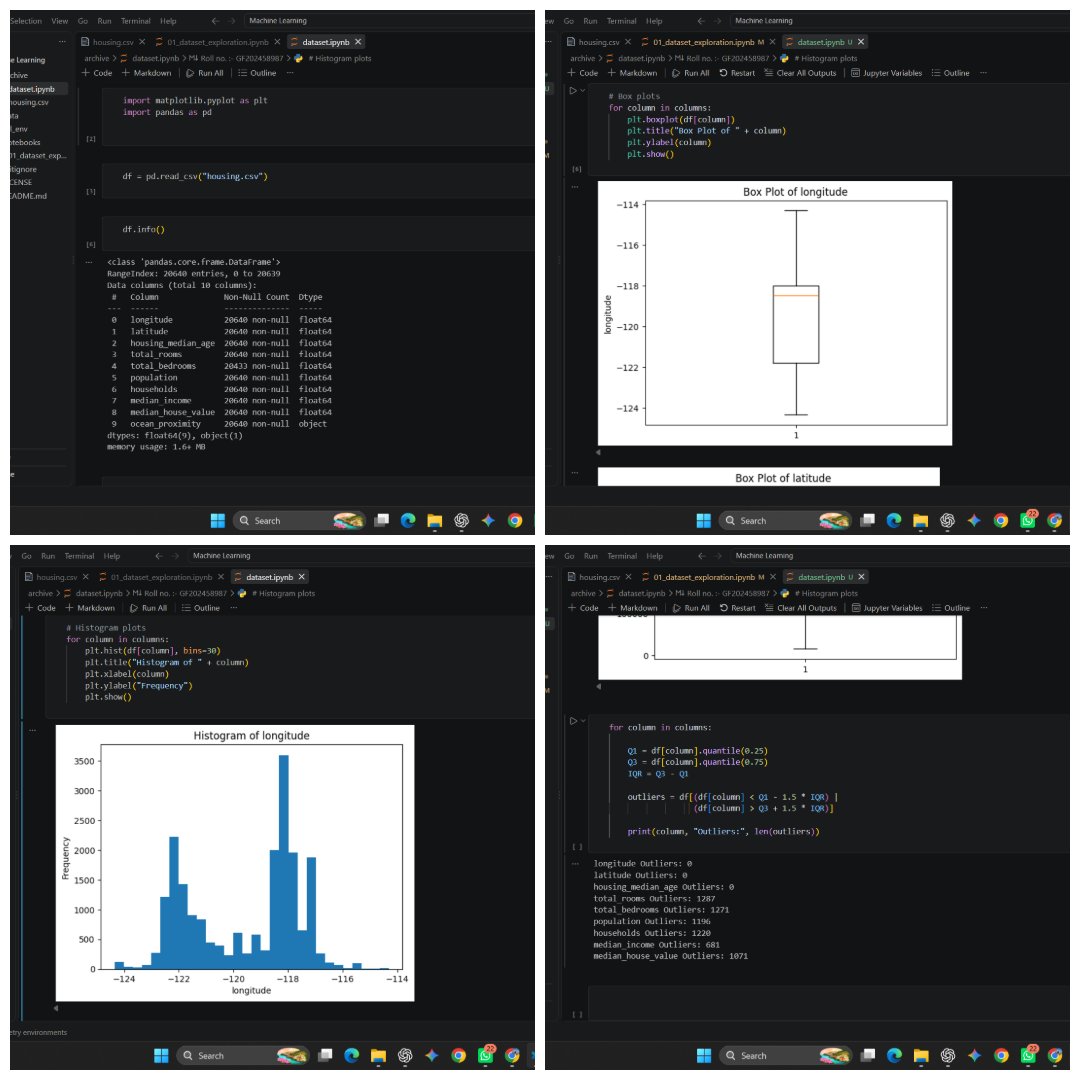Open Outline in the bottom-right screenshot toolbar
The image size is (1080, 1080).
click(951, 608)
